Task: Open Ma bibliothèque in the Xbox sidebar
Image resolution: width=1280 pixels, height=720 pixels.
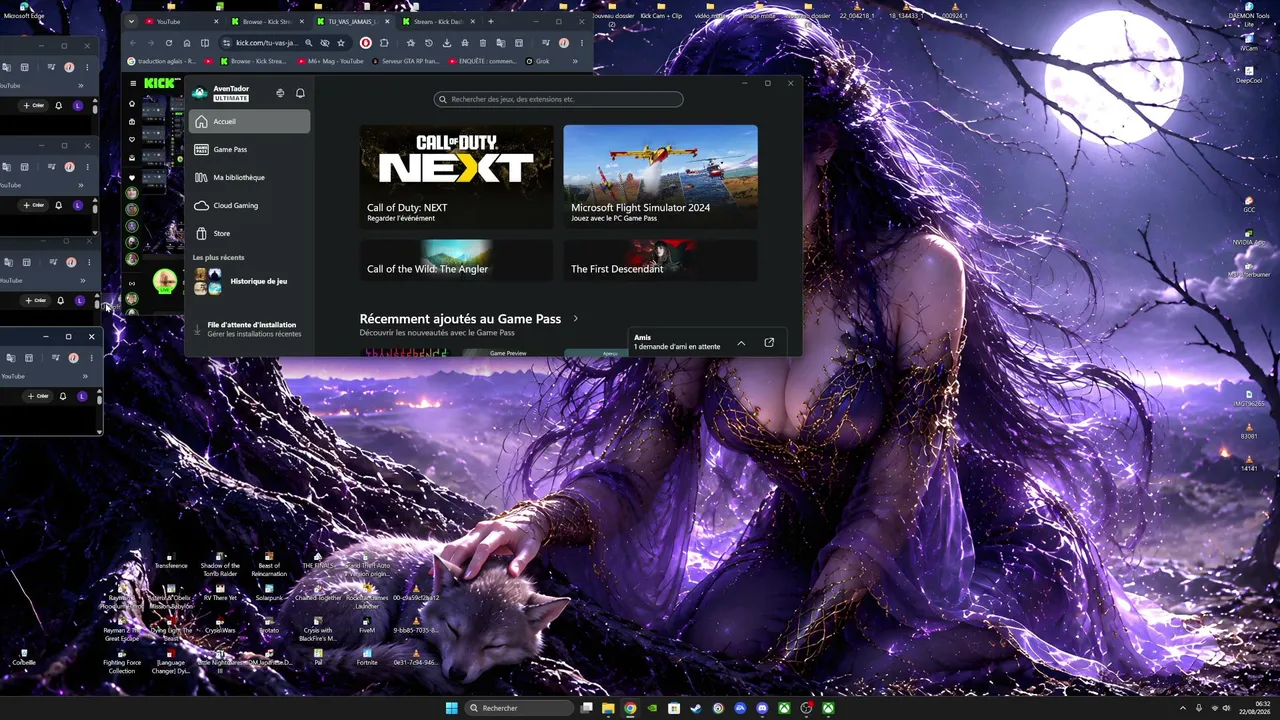Action: pos(249,177)
